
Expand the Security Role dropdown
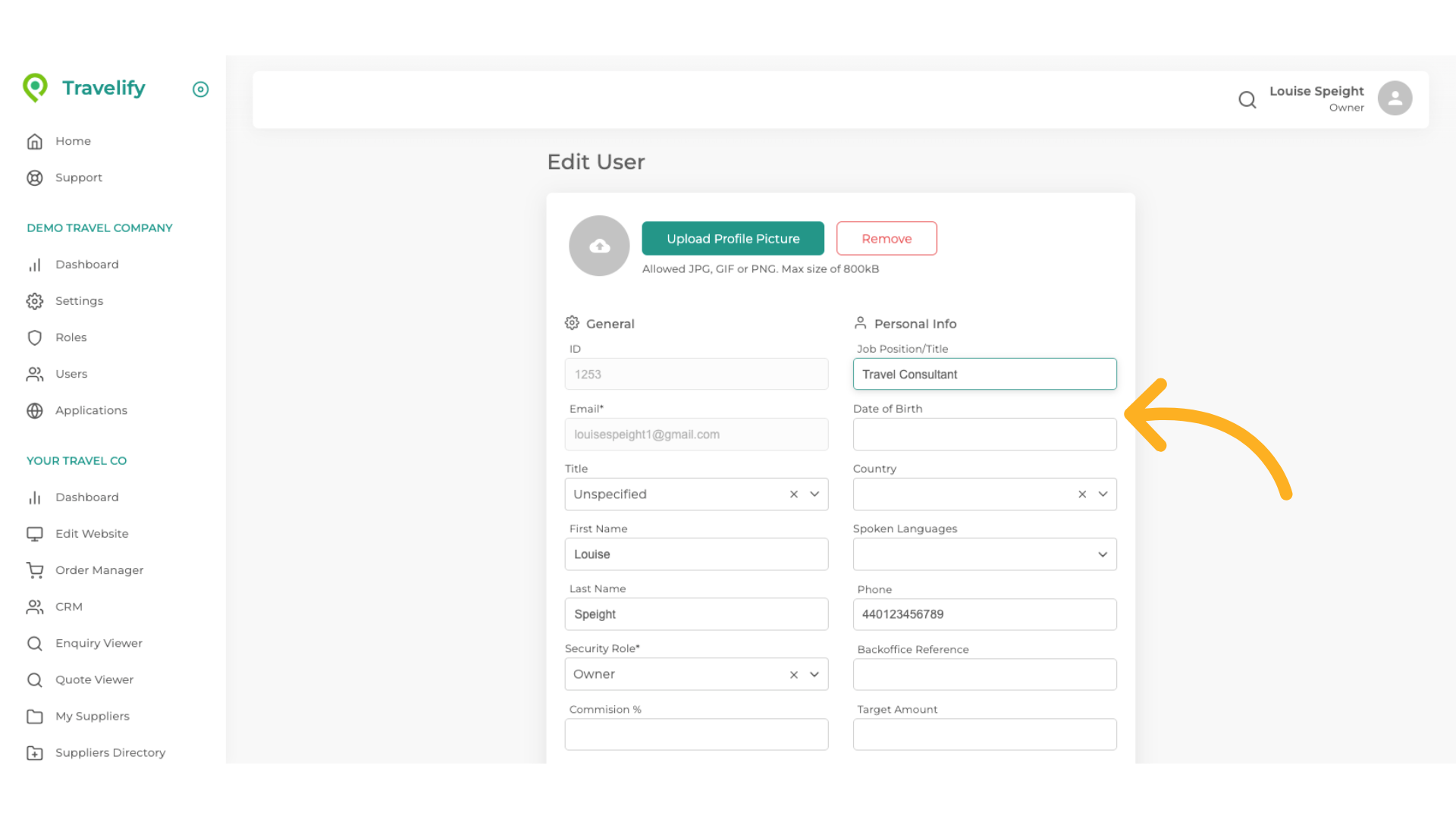pyautogui.click(x=814, y=675)
